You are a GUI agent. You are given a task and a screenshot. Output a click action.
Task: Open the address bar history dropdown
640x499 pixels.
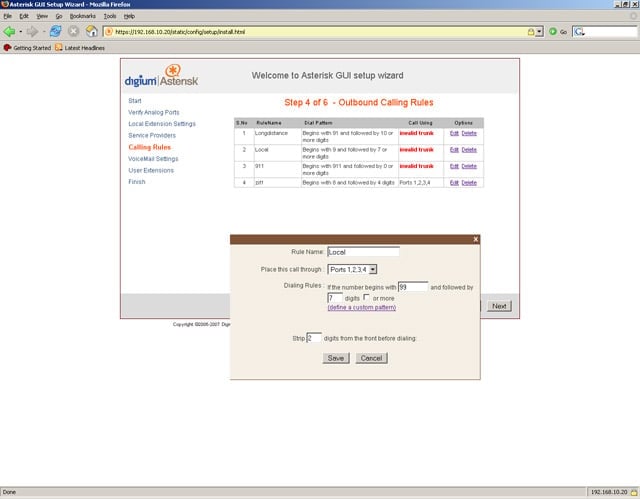540,32
